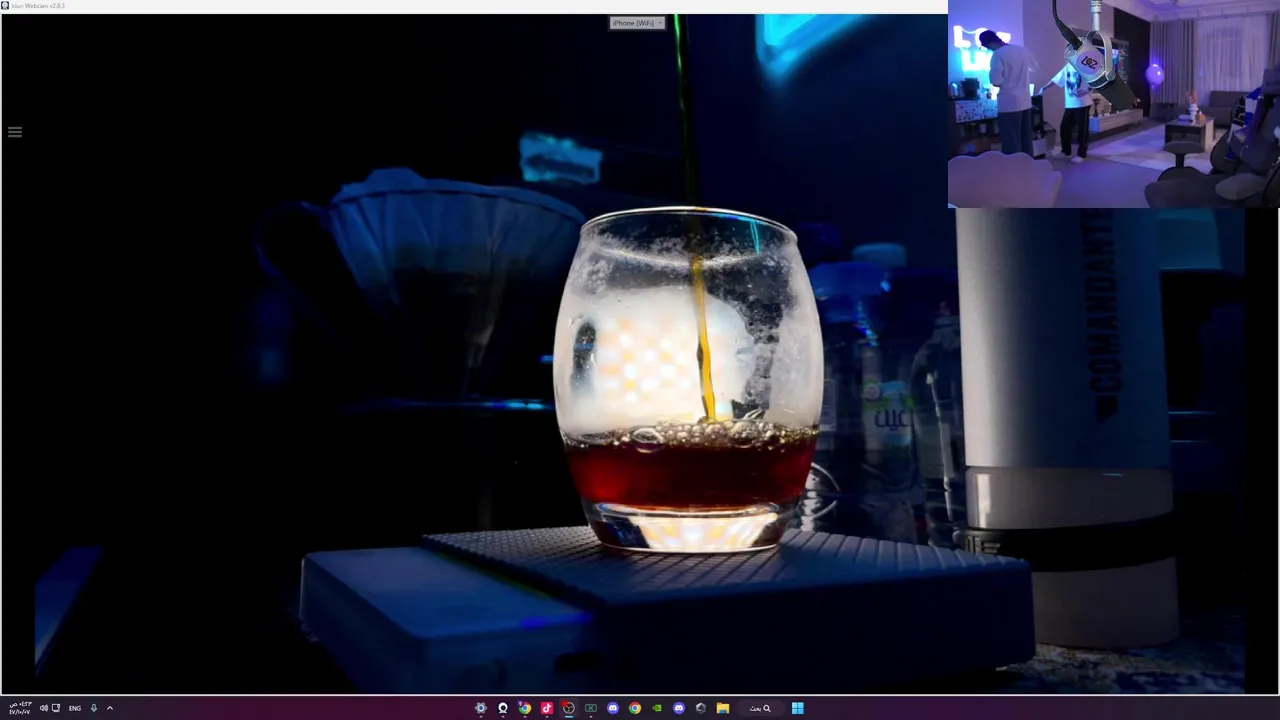Open the webcam app icon in taskbar

(503, 708)
